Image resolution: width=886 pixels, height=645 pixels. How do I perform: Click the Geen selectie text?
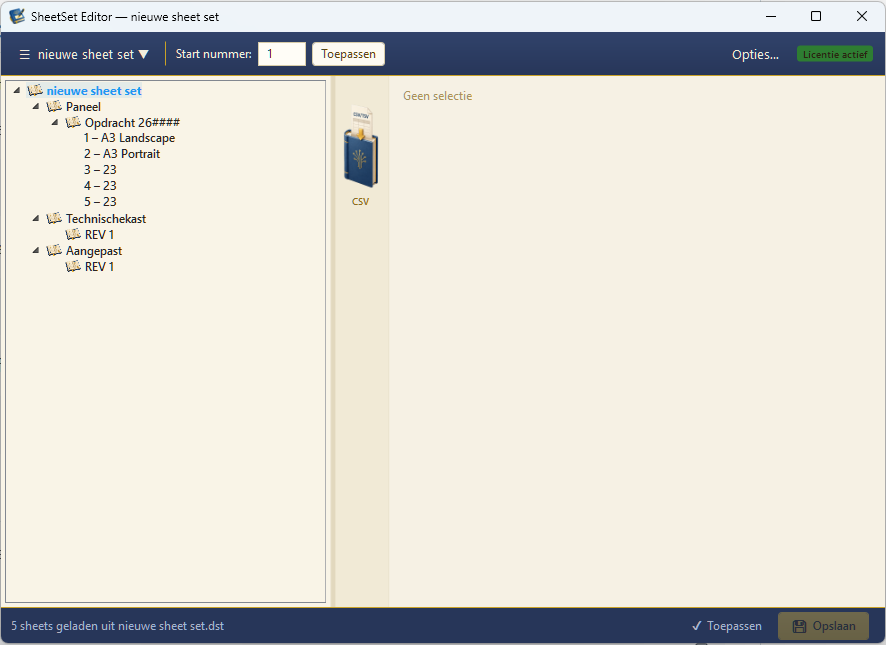pyautogui.click(x=437, y=96)
